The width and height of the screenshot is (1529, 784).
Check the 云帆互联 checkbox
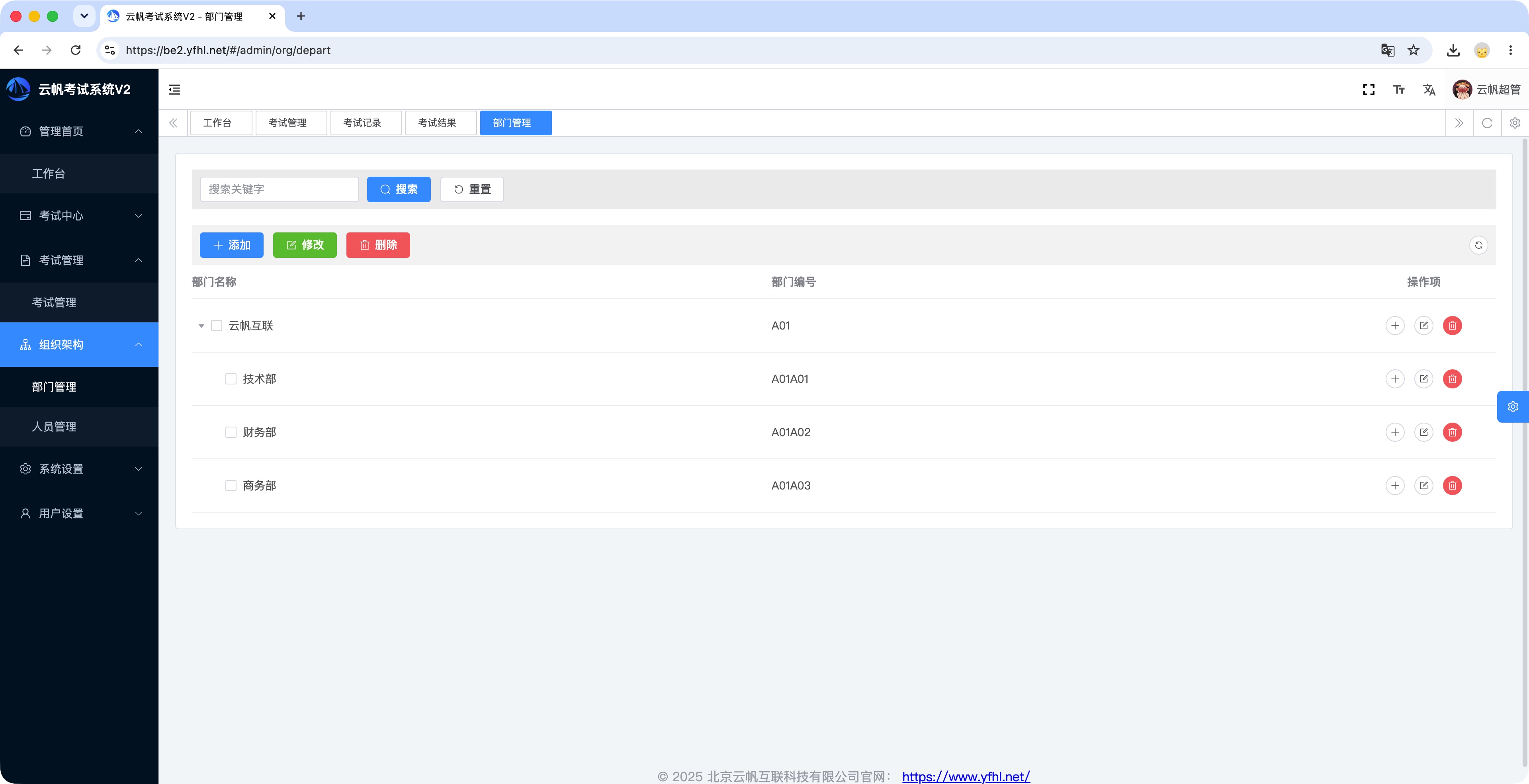(x=217, y=326)
